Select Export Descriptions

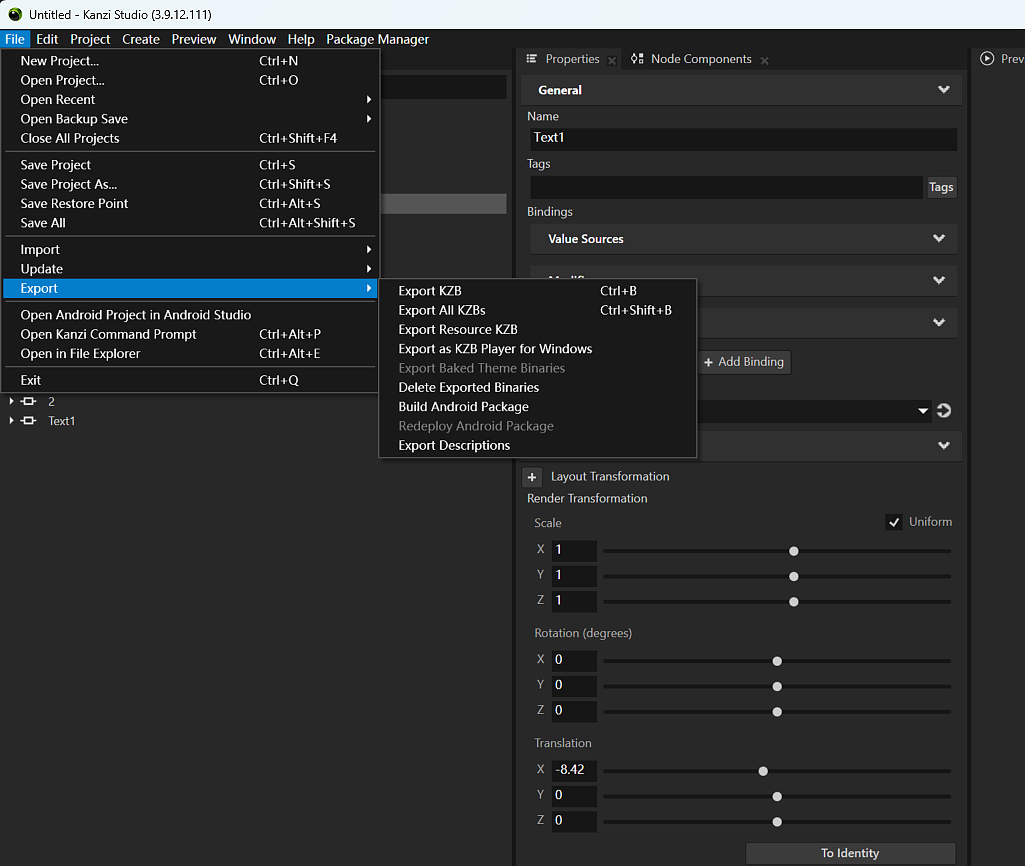click(x=537, y=445)
